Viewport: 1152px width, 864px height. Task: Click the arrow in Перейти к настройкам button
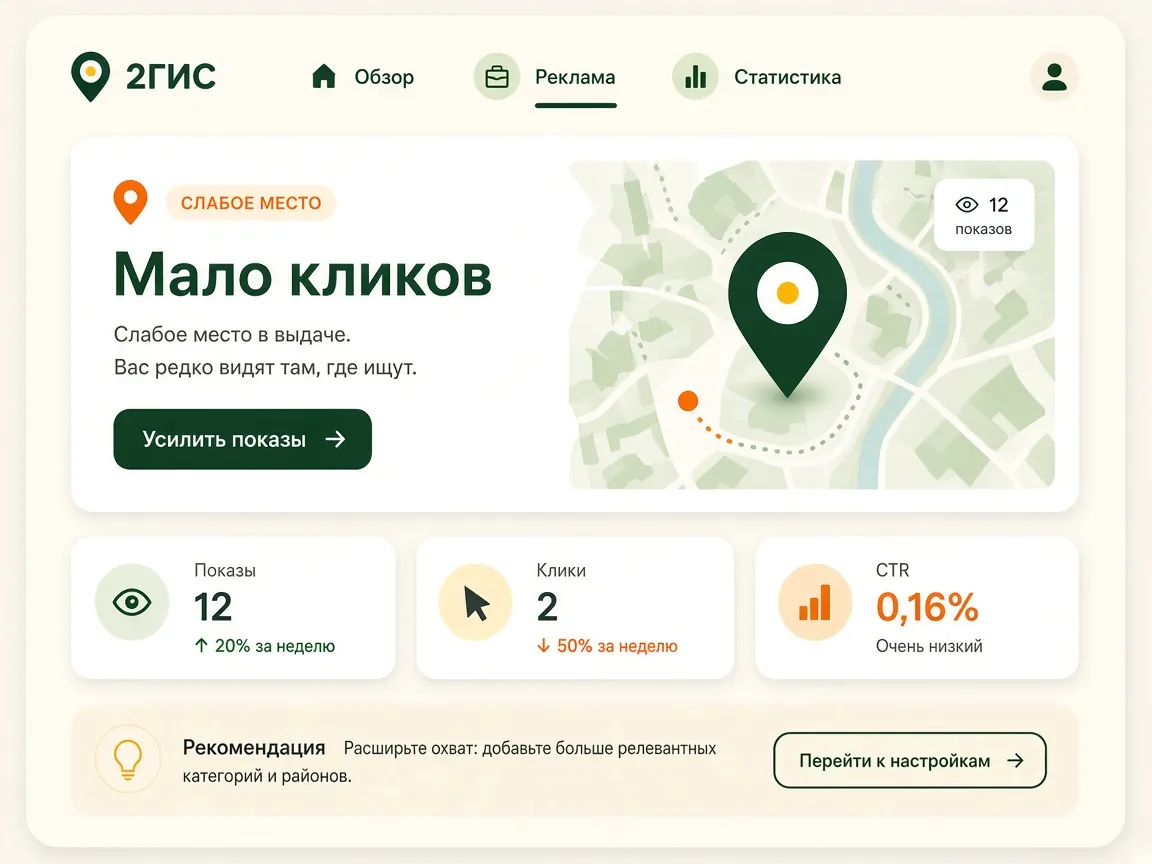click(x=1015, y=760)
